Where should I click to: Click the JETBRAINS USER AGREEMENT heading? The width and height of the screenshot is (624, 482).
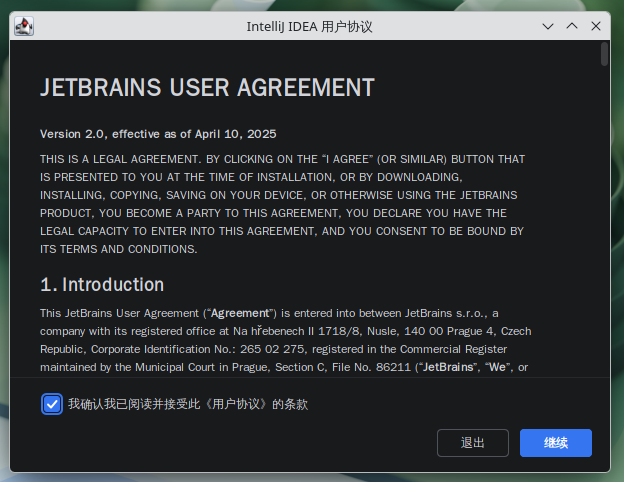[x=207, y=88]
